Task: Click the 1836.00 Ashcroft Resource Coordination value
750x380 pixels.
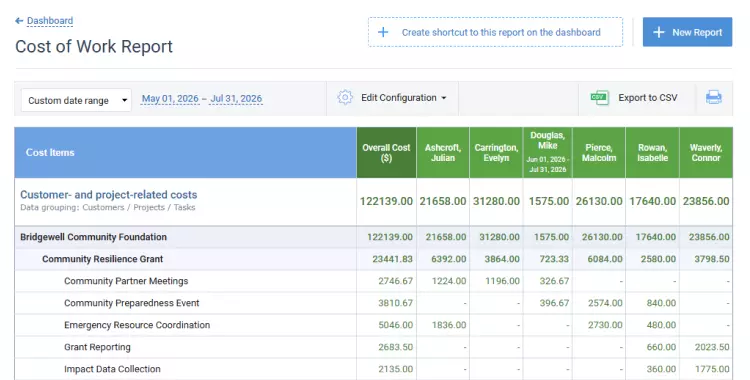Action: point(449,325)
